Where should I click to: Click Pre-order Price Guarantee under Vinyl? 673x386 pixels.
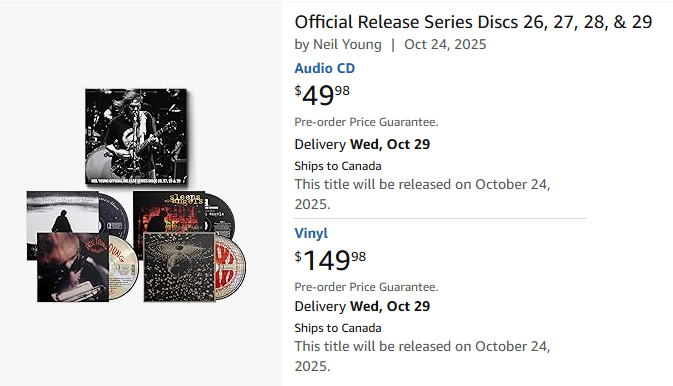[366, 287]
